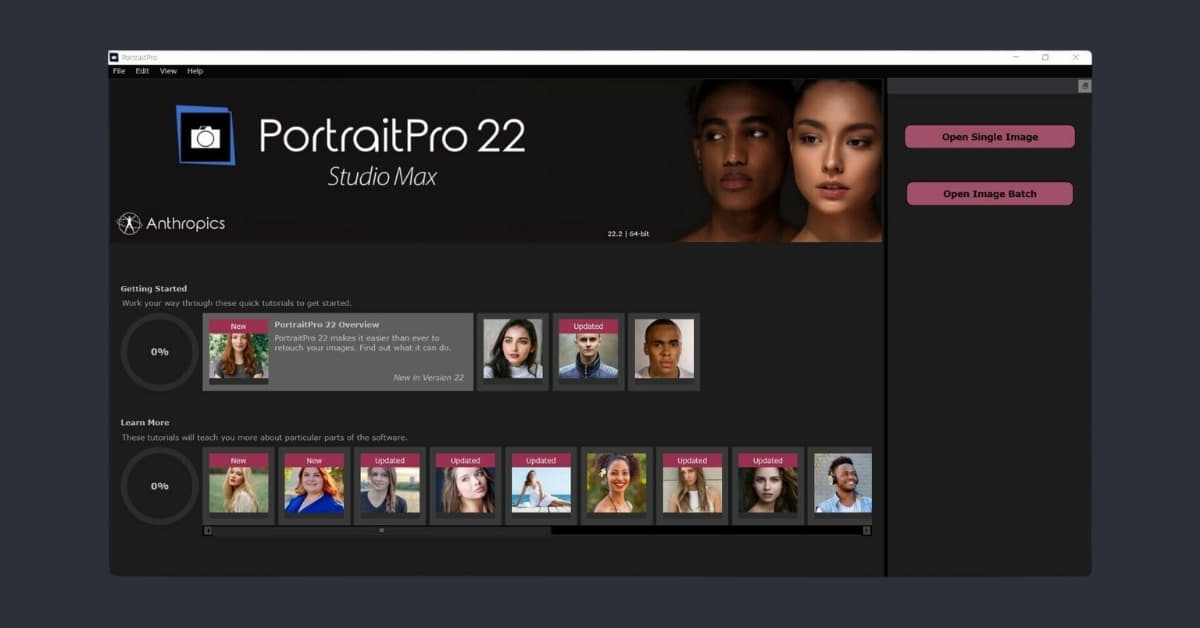Click the 'Learn More' heading
The image size is (1200, 628).
[145, 423]
